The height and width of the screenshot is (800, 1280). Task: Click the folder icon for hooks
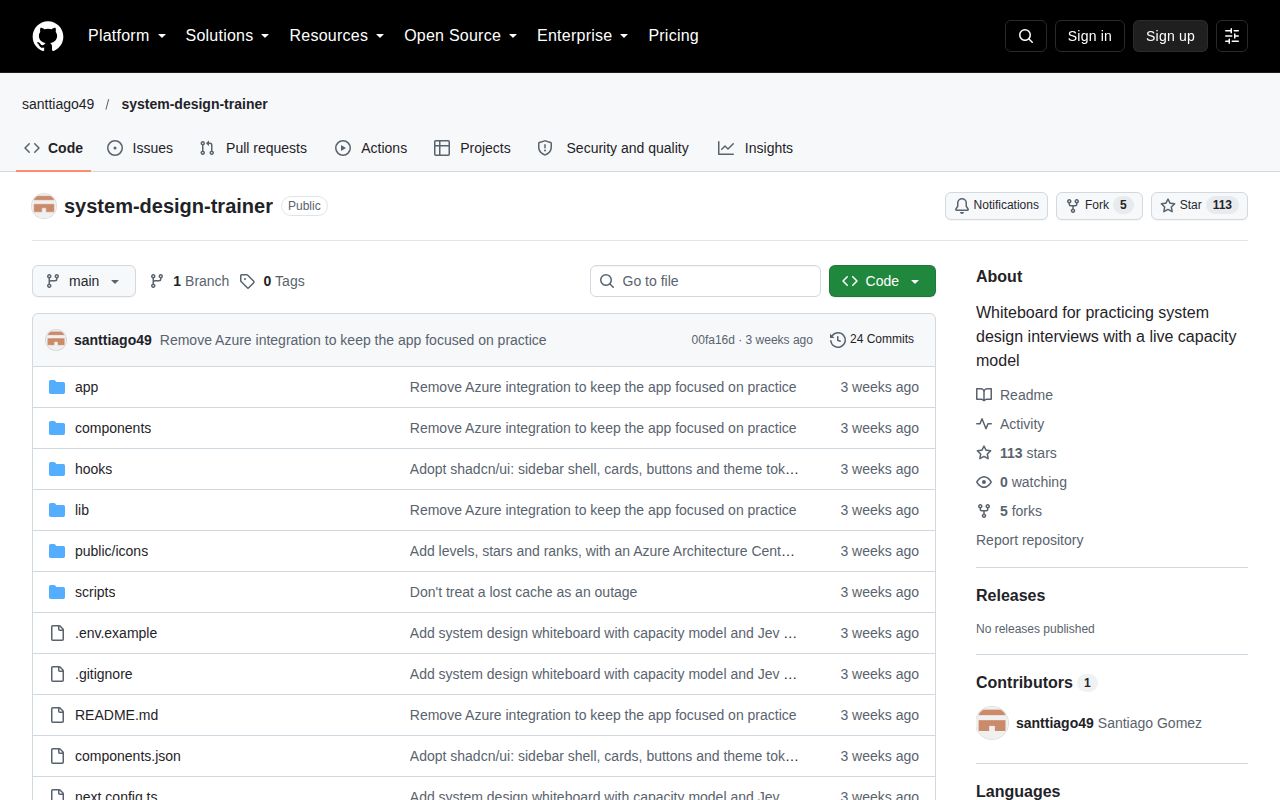pyautogui.click(x=57, y=469)
